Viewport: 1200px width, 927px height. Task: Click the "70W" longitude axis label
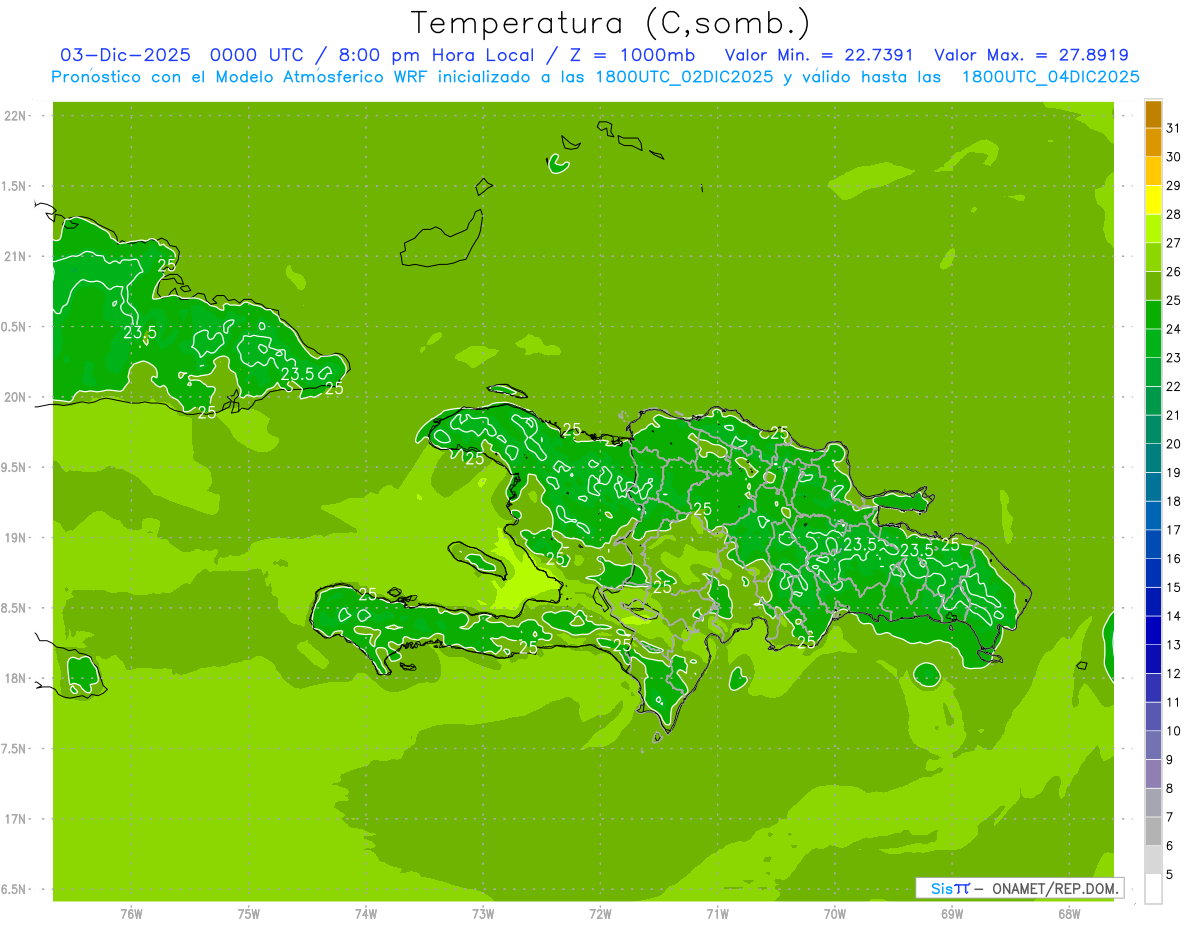coord(835,914)
